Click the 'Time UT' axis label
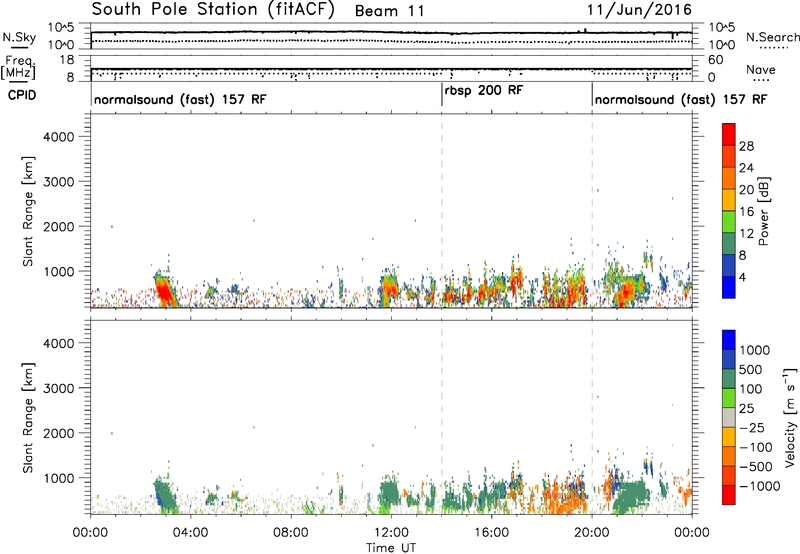The image size is (800, 554). coord(391,547)
